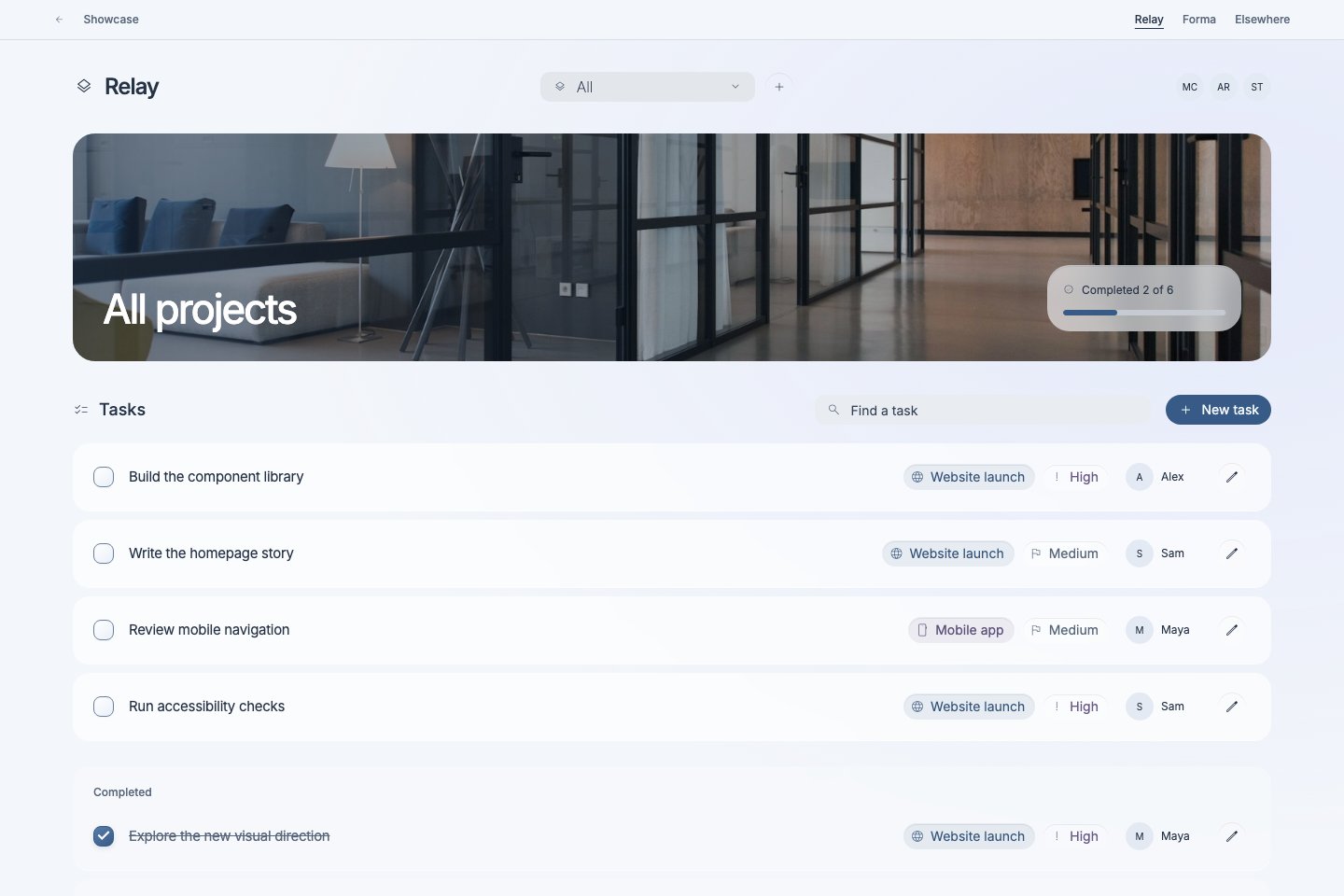1344x896 pixels.
Task: Click the Mobile app project tag
Action: click(x=961, y=630)
